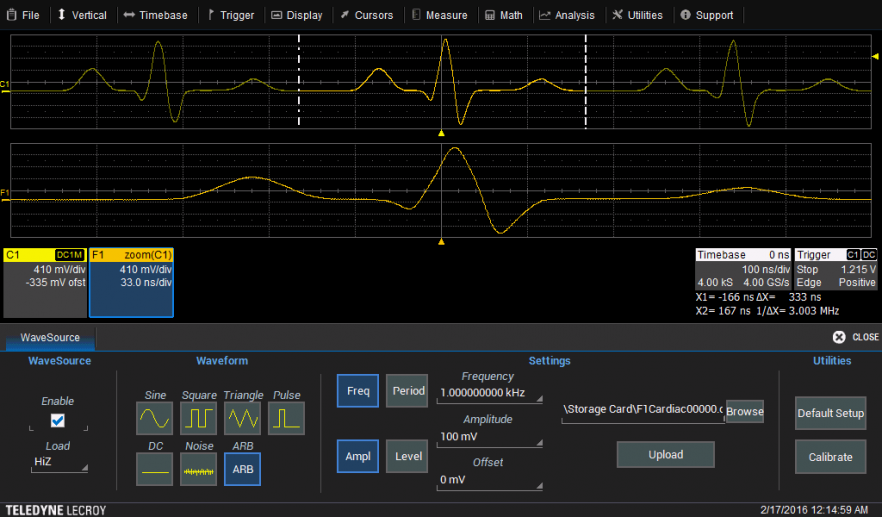882x517 pixels.
Task: Select the DC waveform icon
Action: [154, 468]
